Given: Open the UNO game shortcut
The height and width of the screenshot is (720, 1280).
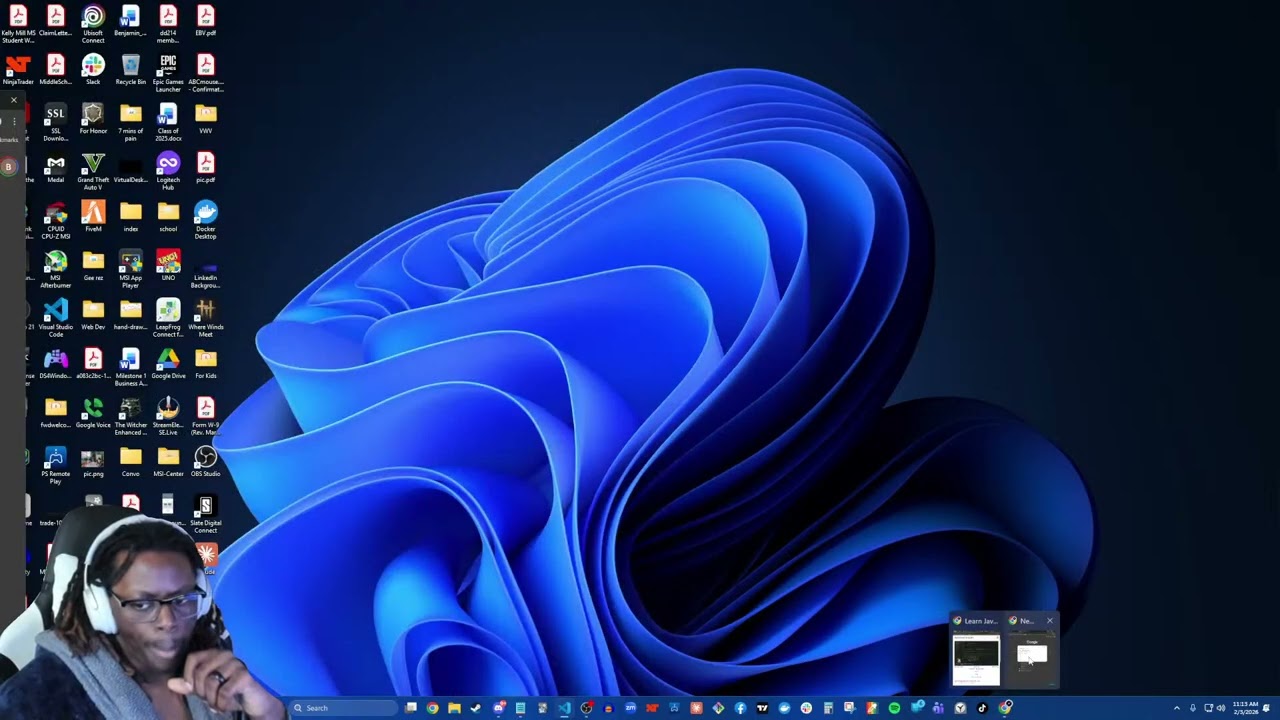Looking at the screenshot, I should point(168,266).
